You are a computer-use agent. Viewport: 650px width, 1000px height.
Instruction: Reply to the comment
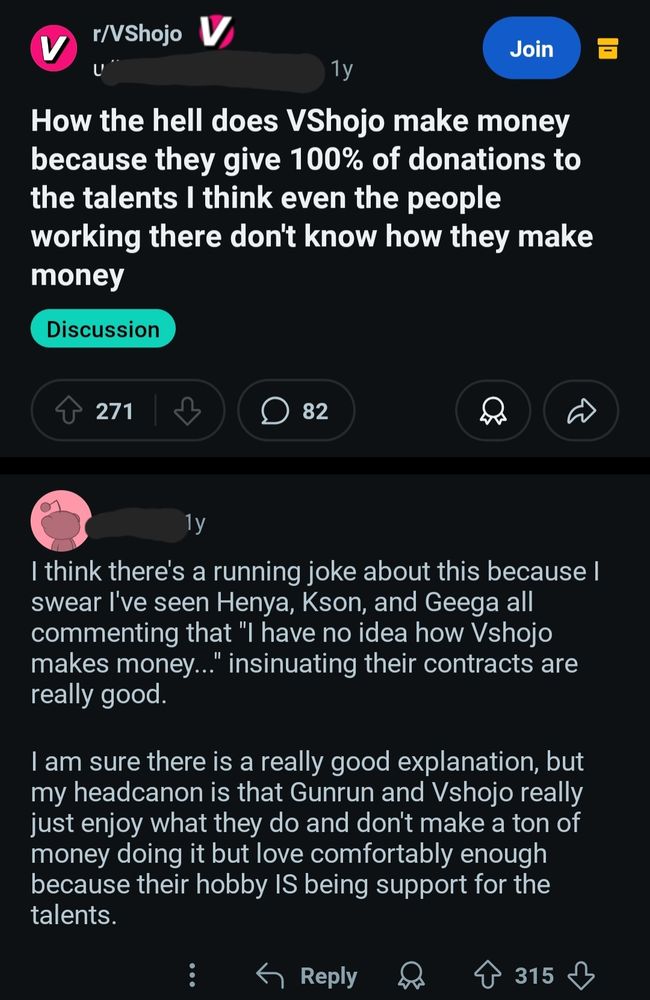[x=322, y=976]
